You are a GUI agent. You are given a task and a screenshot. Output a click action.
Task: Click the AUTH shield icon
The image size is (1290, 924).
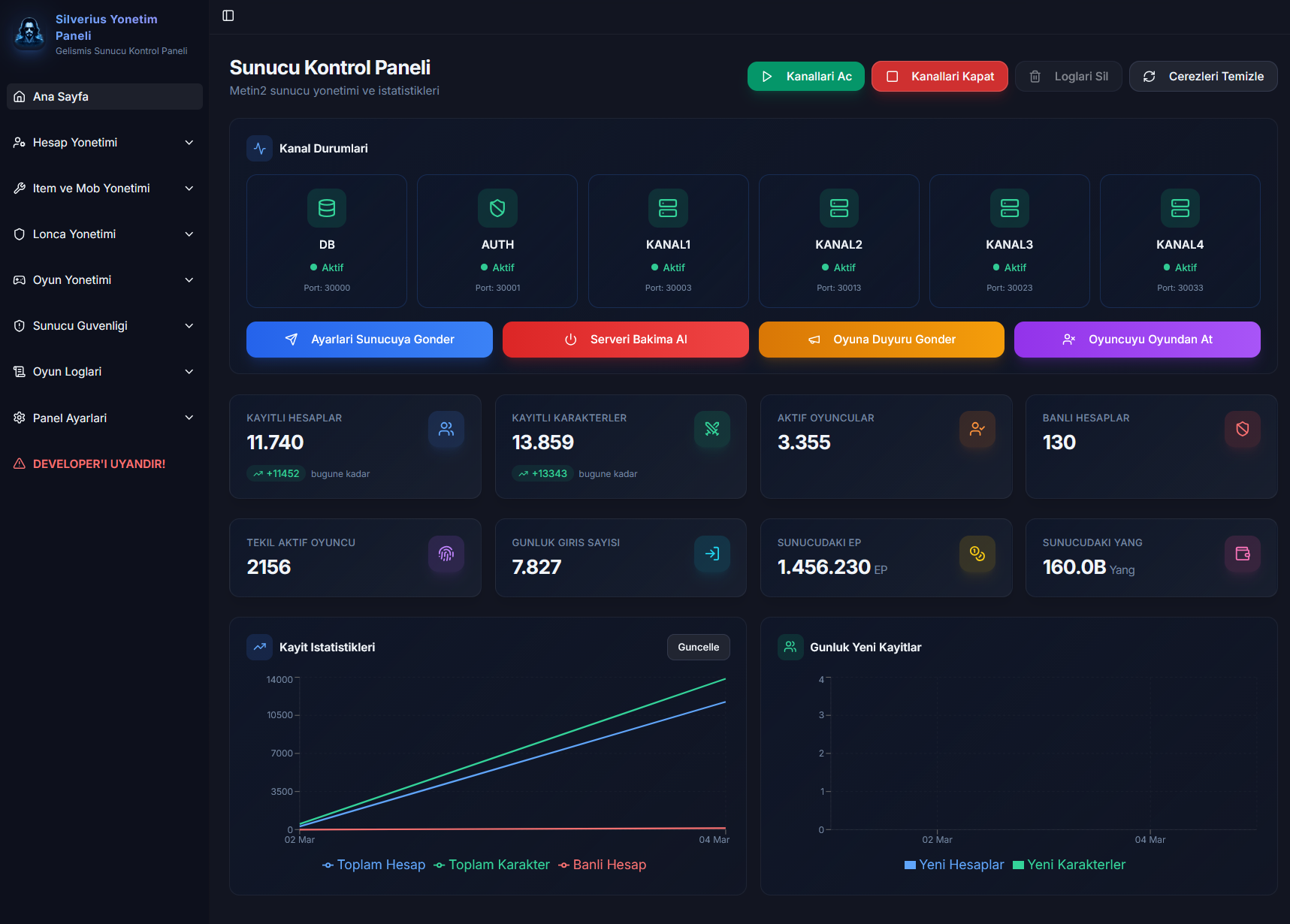[497, 208]
